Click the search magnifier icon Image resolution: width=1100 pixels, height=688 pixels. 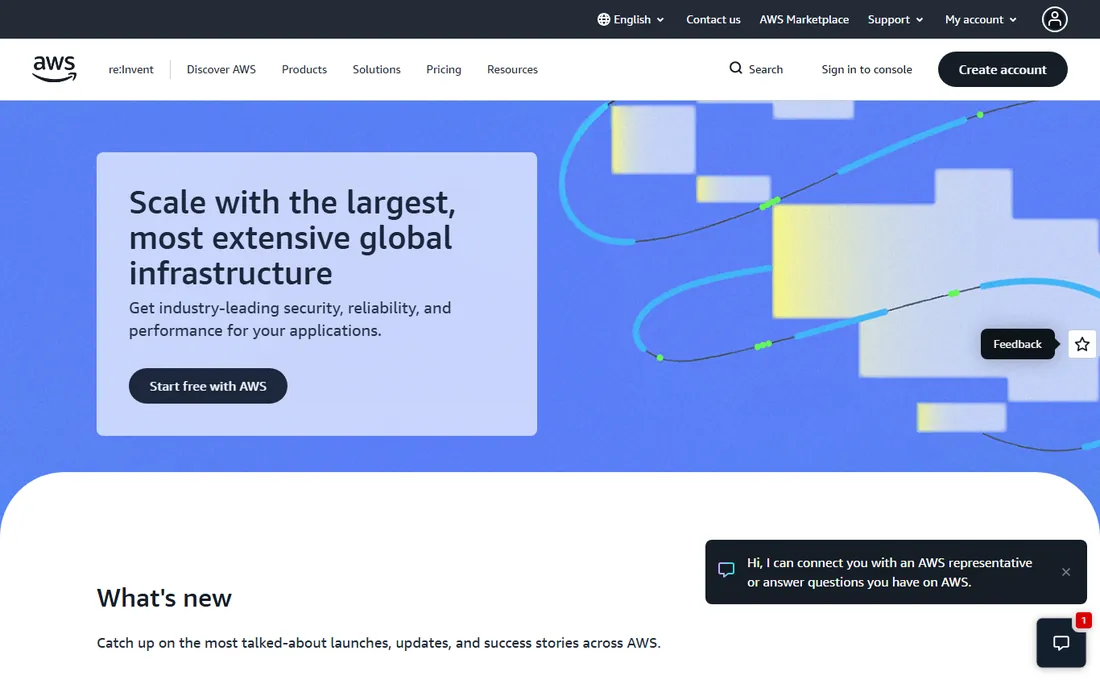(735, 68)
